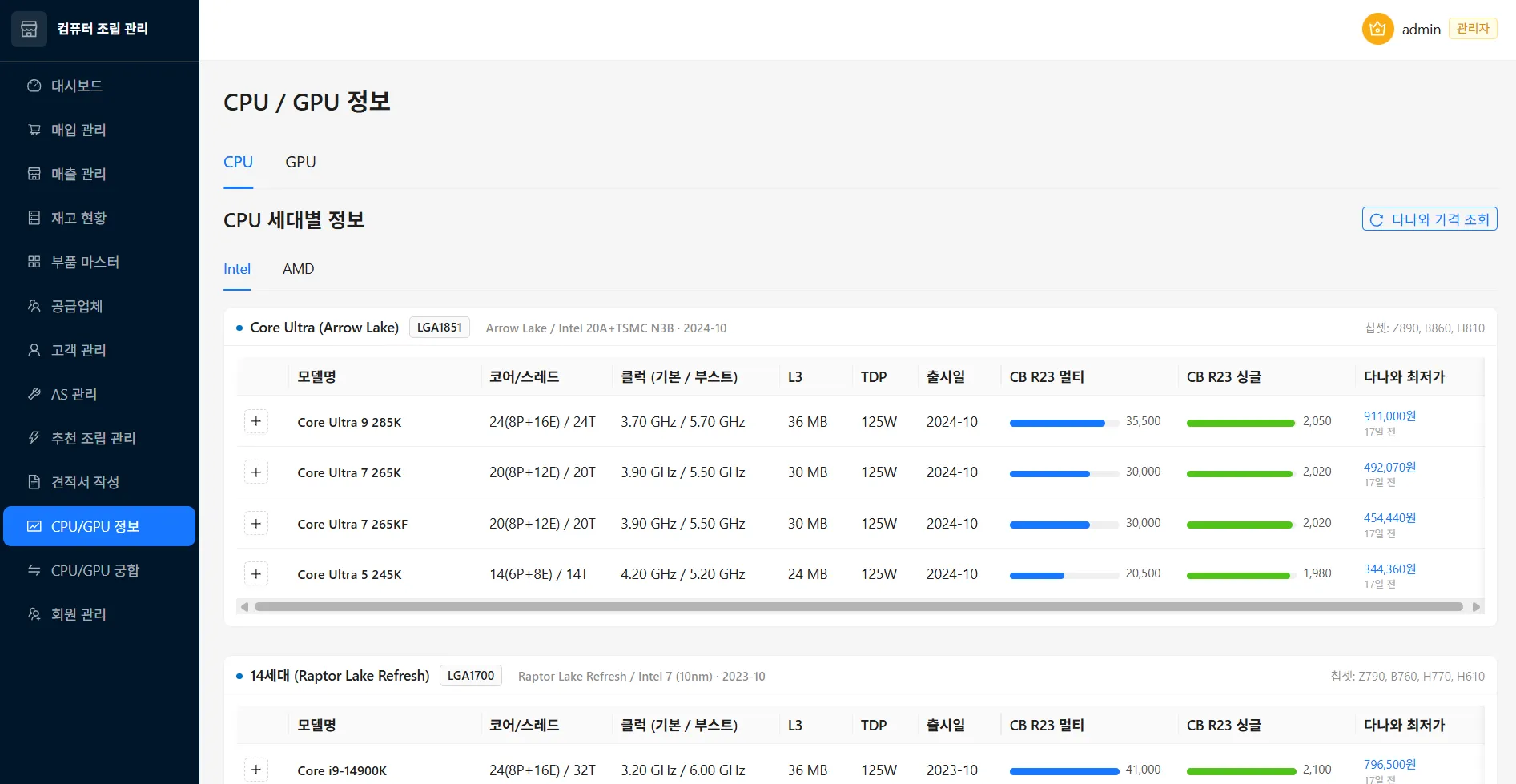This screenshot has width=1516, height=784.
Task: Expand the Core Ultra 5 245K row
Action: (256, 574)
